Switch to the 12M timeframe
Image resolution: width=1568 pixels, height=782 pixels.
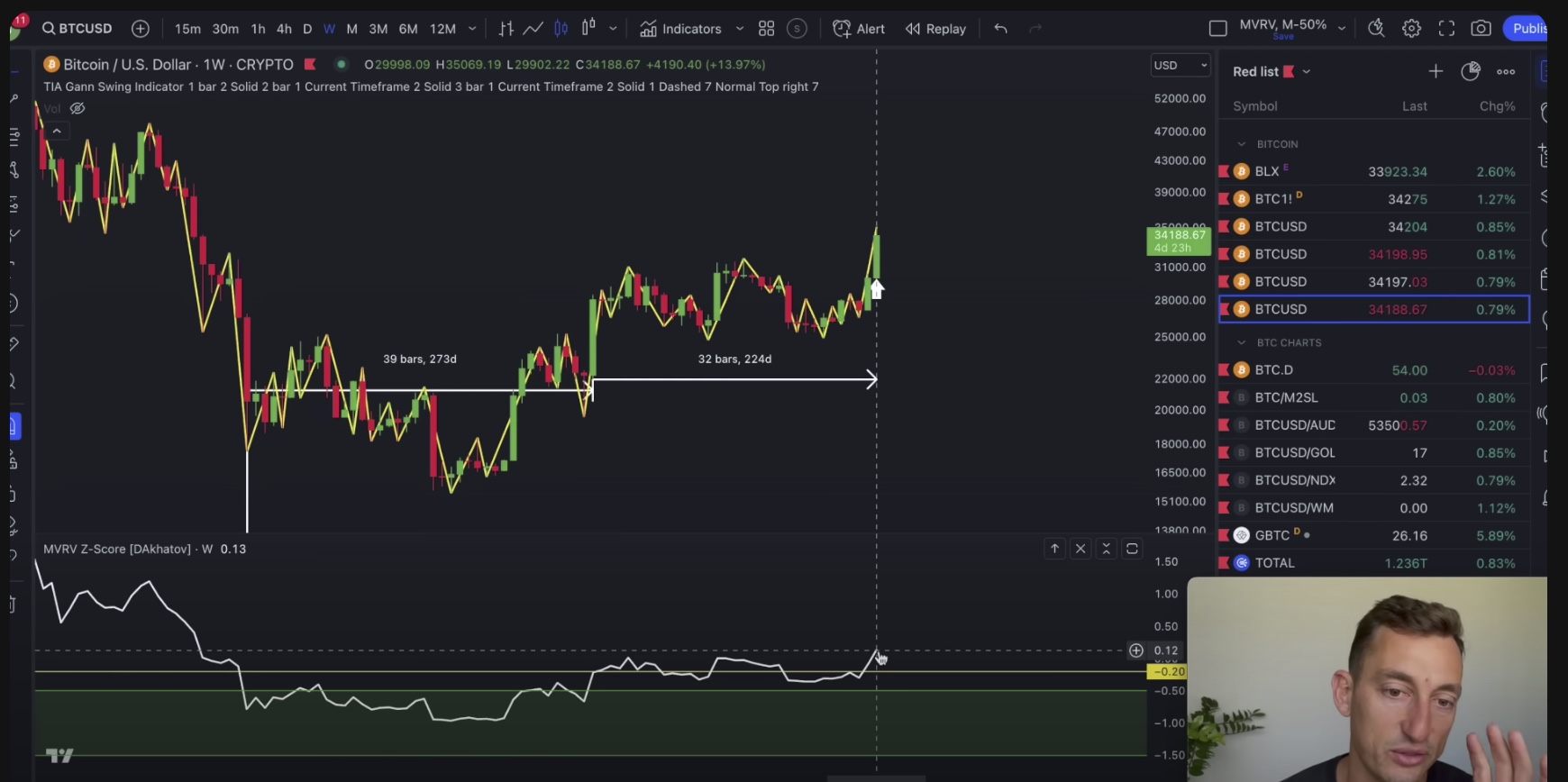pyautogui.click(x=442, y=29)
